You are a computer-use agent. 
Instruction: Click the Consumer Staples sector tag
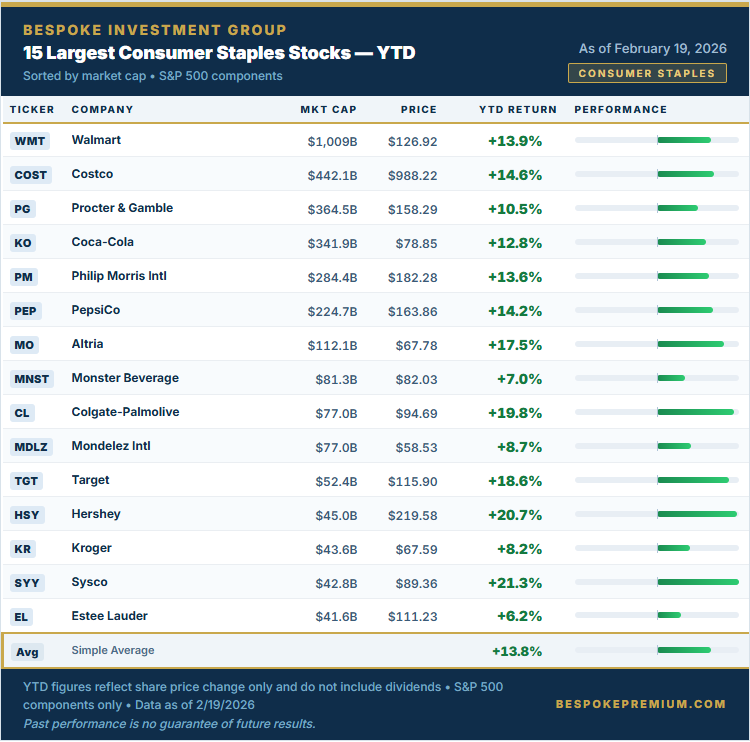647,73
